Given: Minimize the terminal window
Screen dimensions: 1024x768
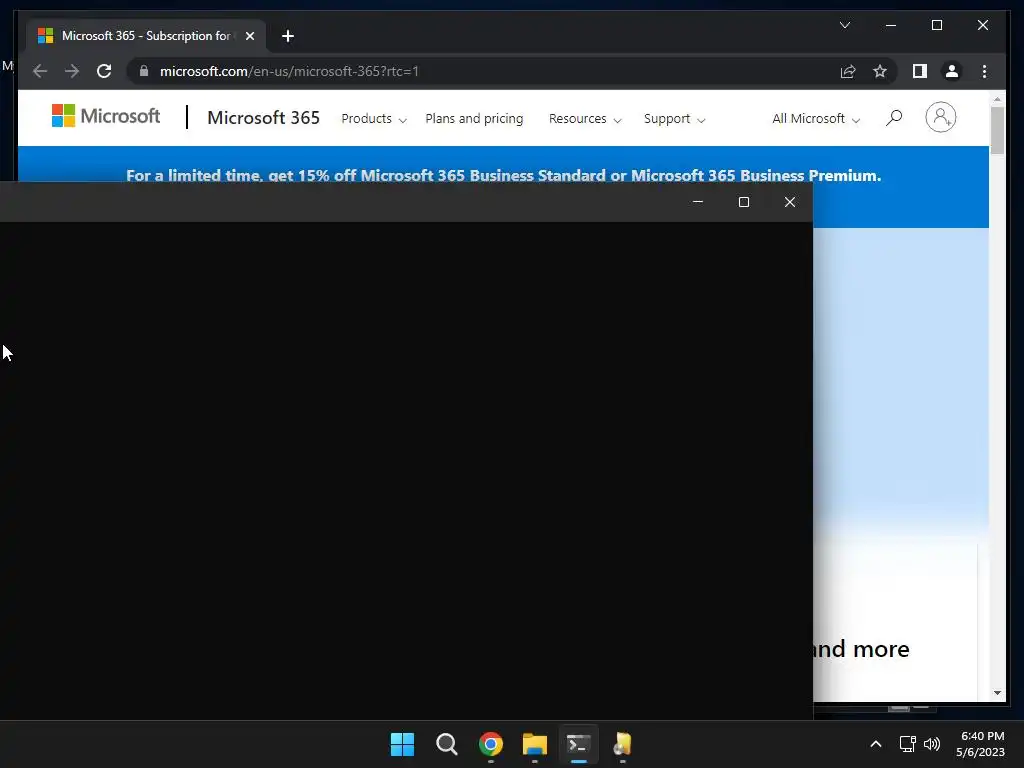Looking at the screenshot, I should point(697,202).
